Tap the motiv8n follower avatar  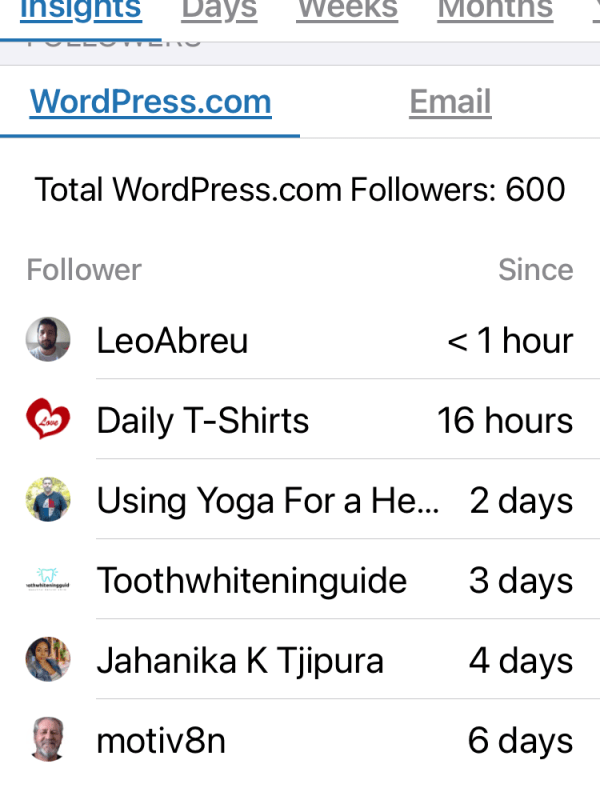click(48, 740)
